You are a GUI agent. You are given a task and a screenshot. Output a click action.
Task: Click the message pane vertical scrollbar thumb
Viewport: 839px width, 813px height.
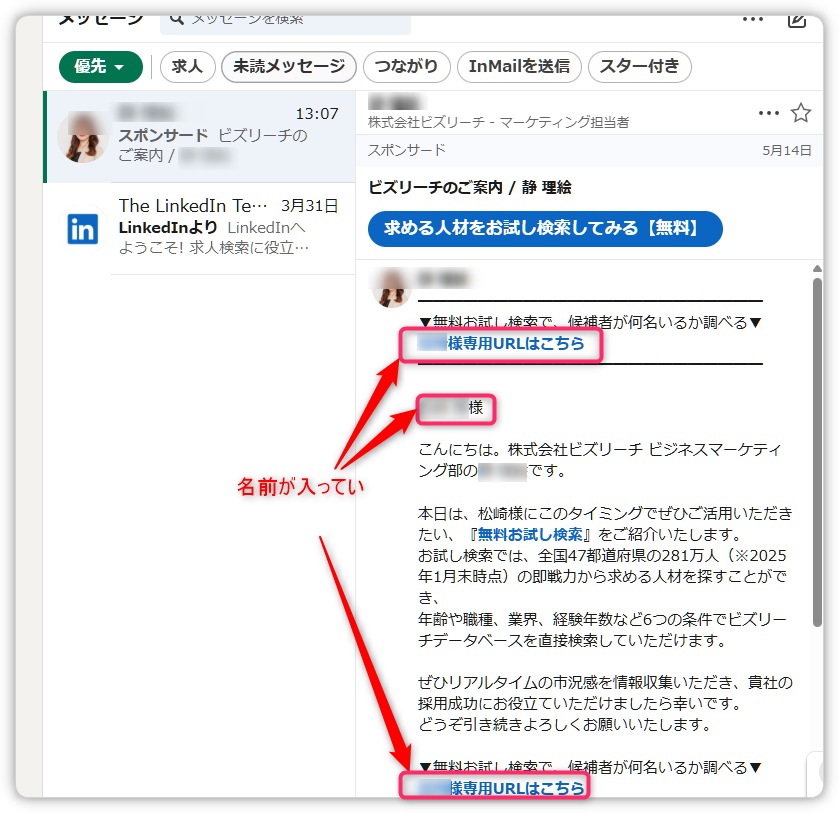(817, 452)
